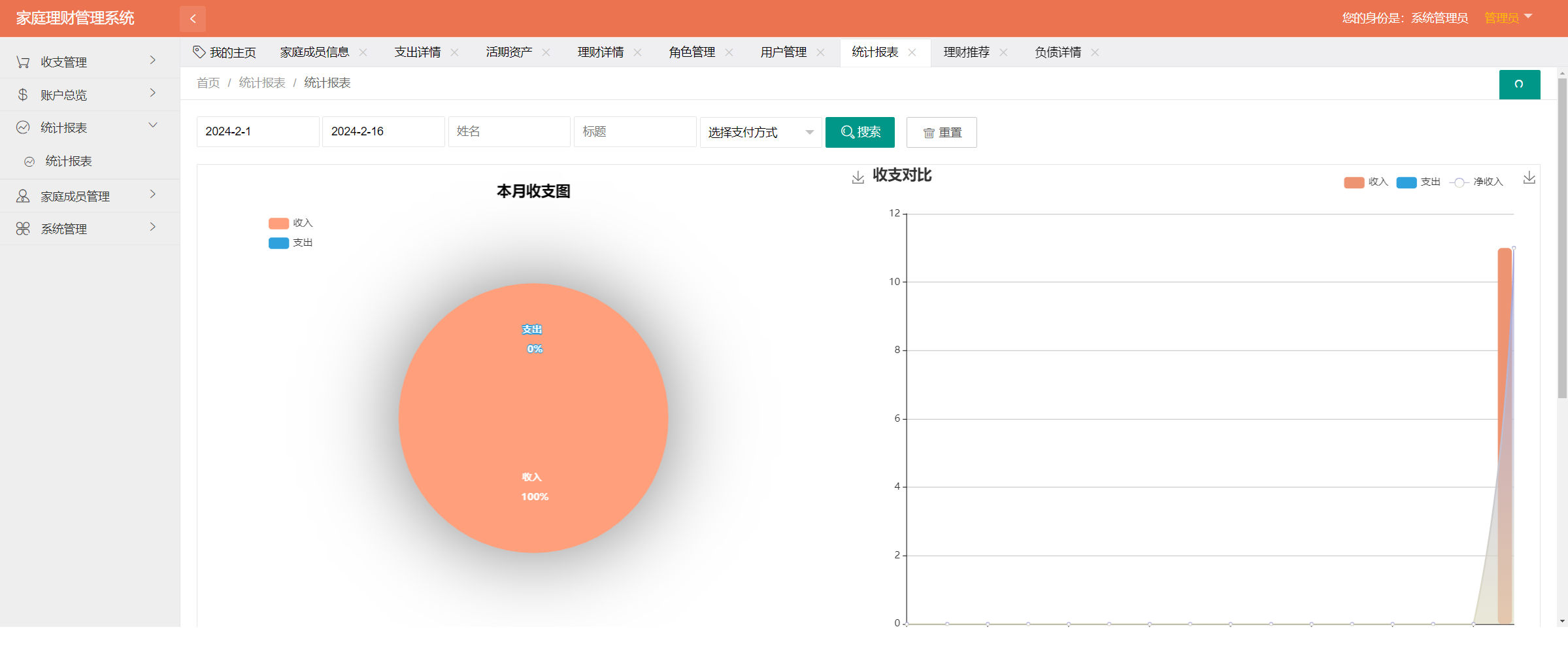Toggle 净收入 line in 收支对比 legend
1568x661 pixels.
[1476, 182]
